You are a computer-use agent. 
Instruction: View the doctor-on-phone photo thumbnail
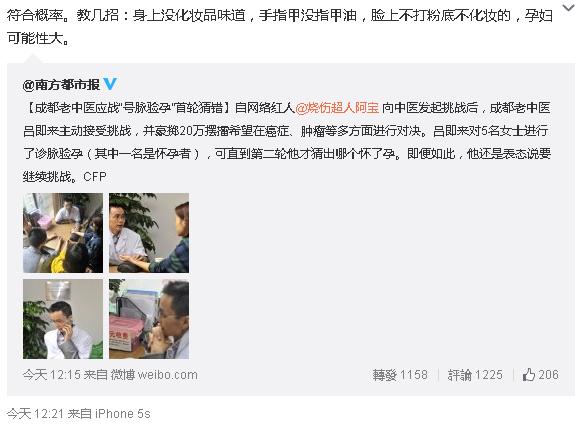[63, 319]
